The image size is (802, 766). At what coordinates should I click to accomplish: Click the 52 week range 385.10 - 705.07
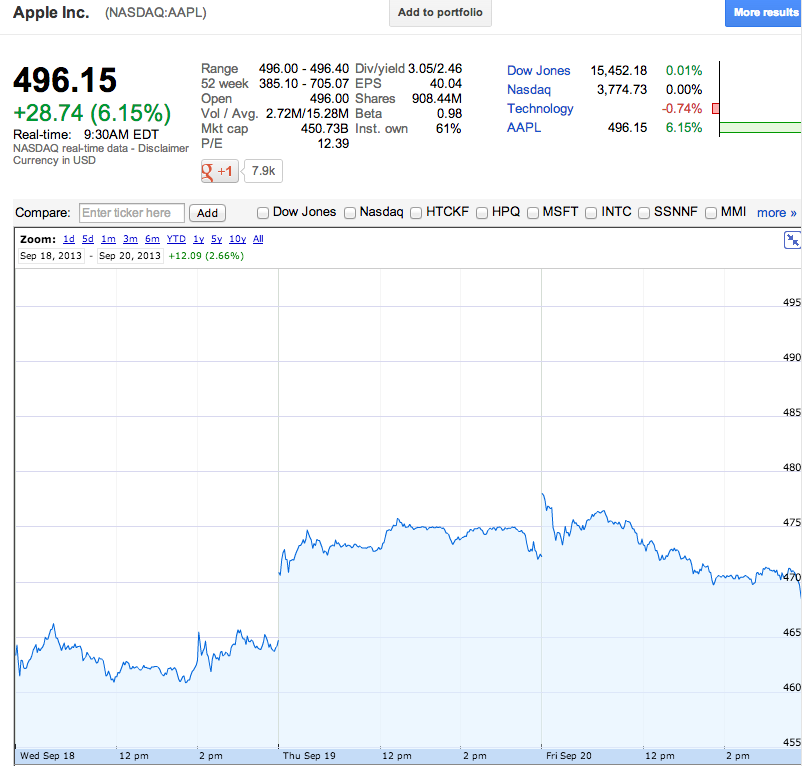pos(304,83)
